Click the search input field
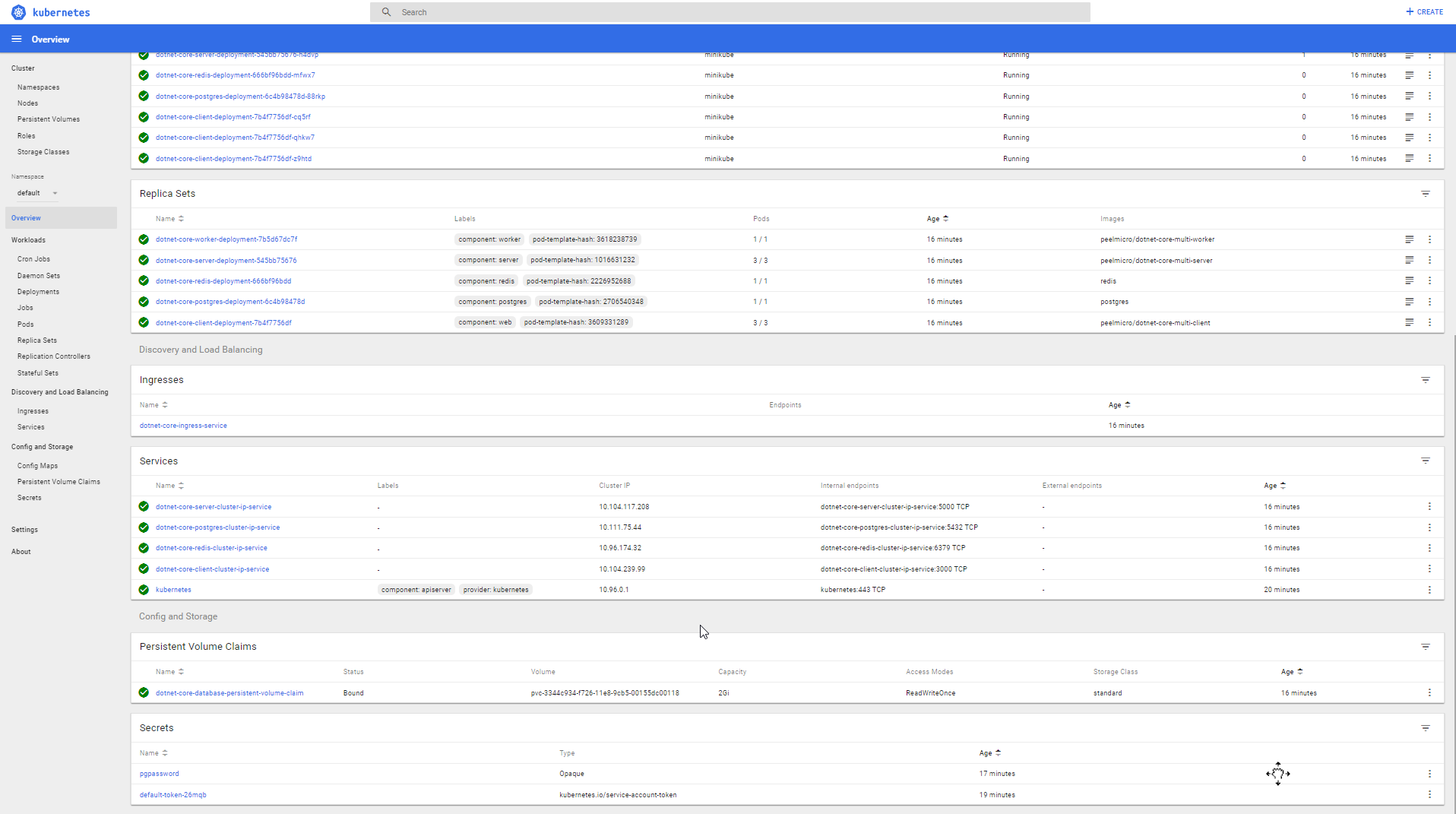Image resolution: width=1456 pixels, height=814 pixels. (x=730, y=12)
